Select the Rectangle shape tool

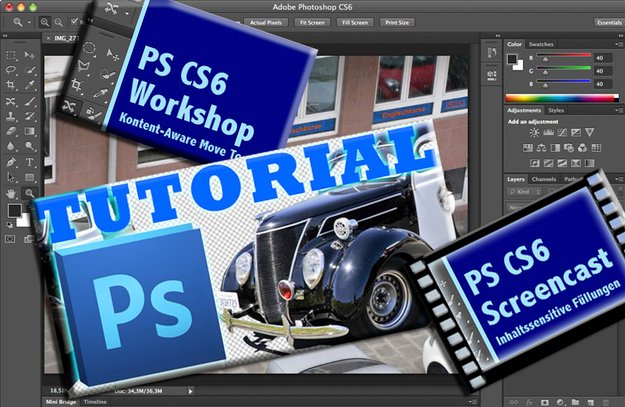pos(29,177)
